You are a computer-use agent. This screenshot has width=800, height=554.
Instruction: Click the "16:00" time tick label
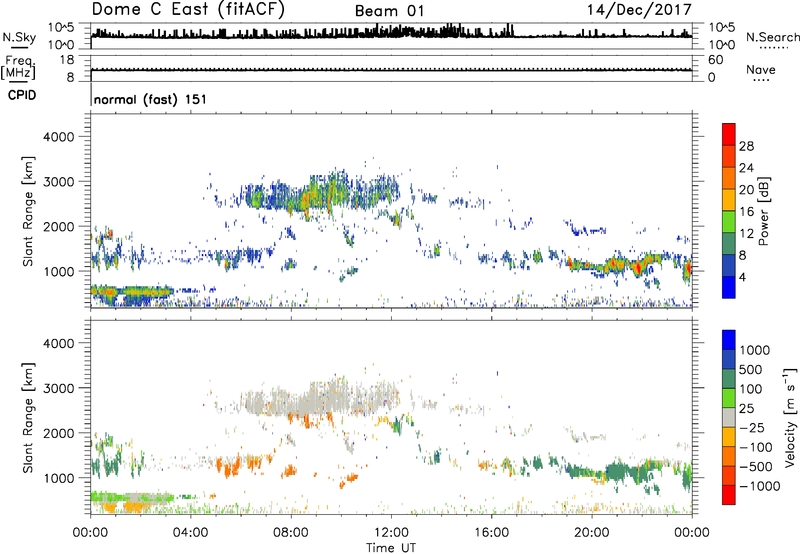pyautogui.click(x=491, y=533)
